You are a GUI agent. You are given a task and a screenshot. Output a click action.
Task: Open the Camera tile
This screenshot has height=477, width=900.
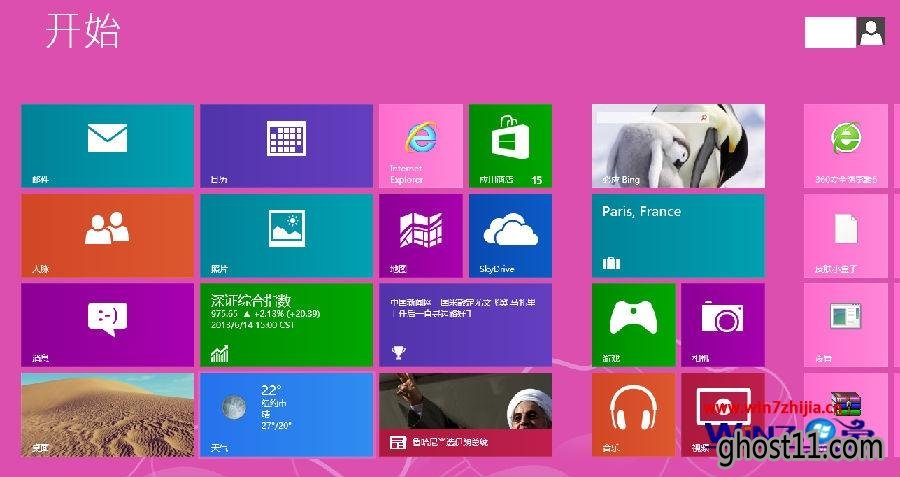(x=723, y=325)
